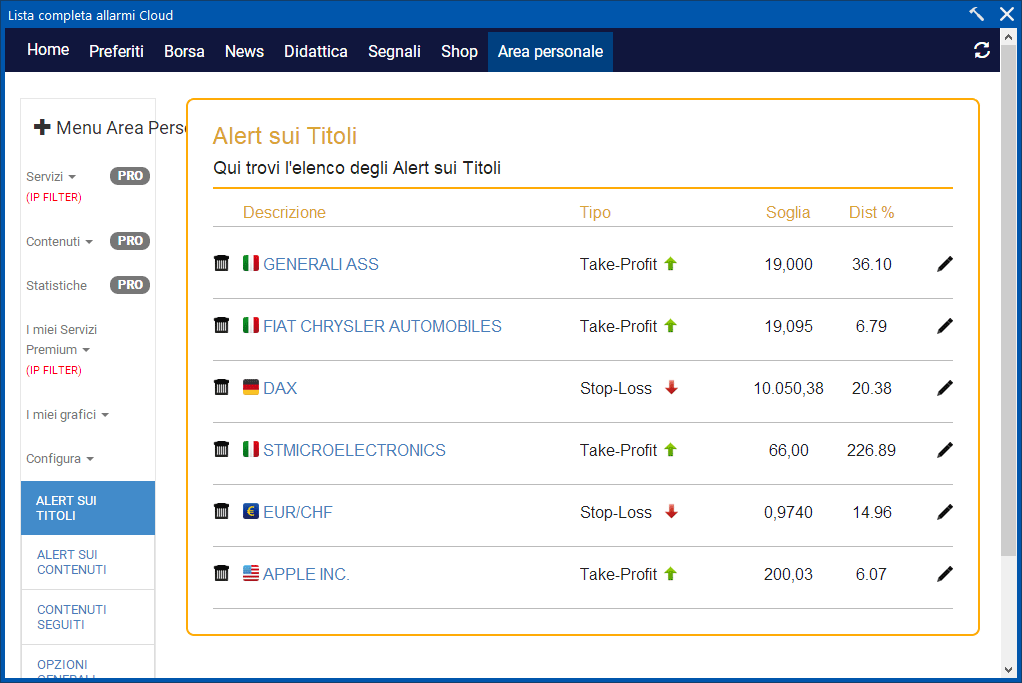The image size is (1022, 683).
Task: Click the Tipo column header
Action: click(x=595, y=212)
